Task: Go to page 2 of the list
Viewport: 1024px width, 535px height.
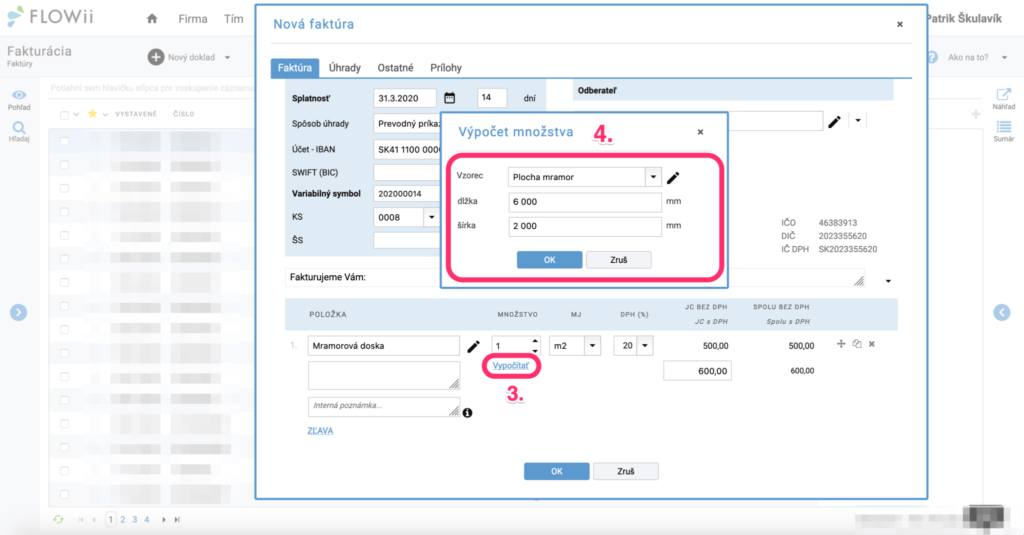Action: coord(123,520)
